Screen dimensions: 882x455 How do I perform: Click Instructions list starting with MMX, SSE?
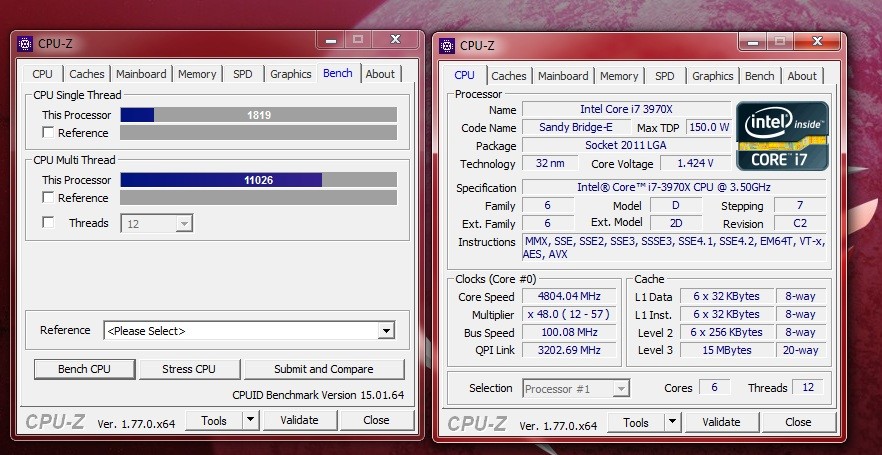point(674,247)
